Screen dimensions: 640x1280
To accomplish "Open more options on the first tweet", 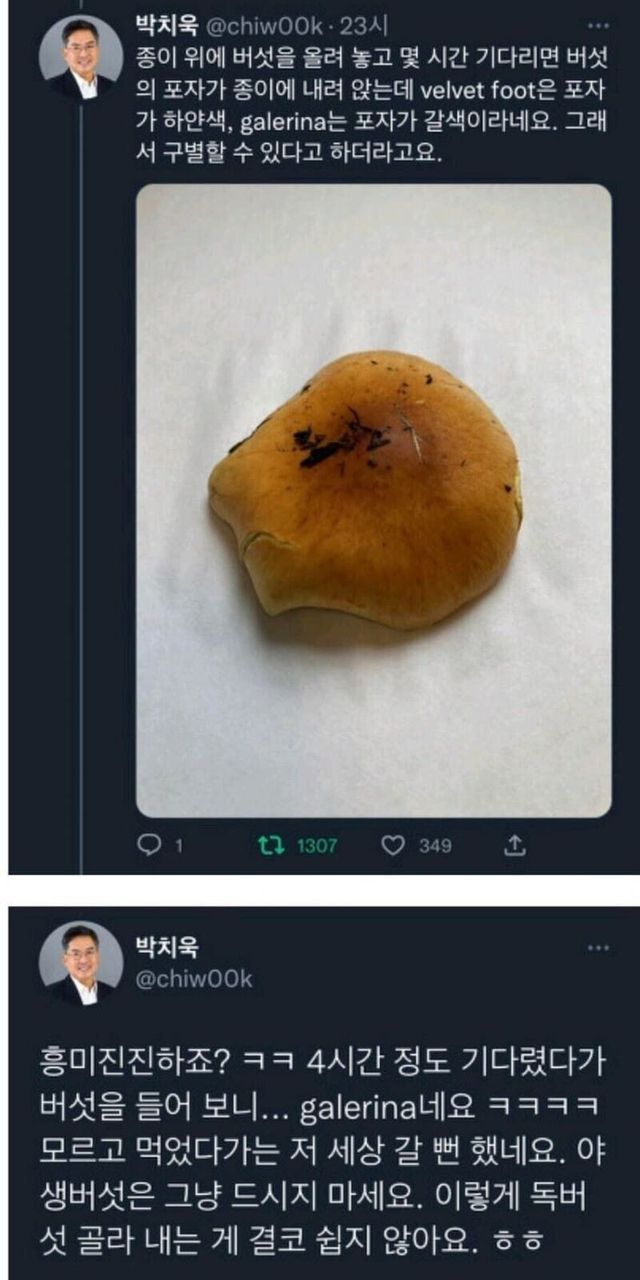I will [598, 25].
